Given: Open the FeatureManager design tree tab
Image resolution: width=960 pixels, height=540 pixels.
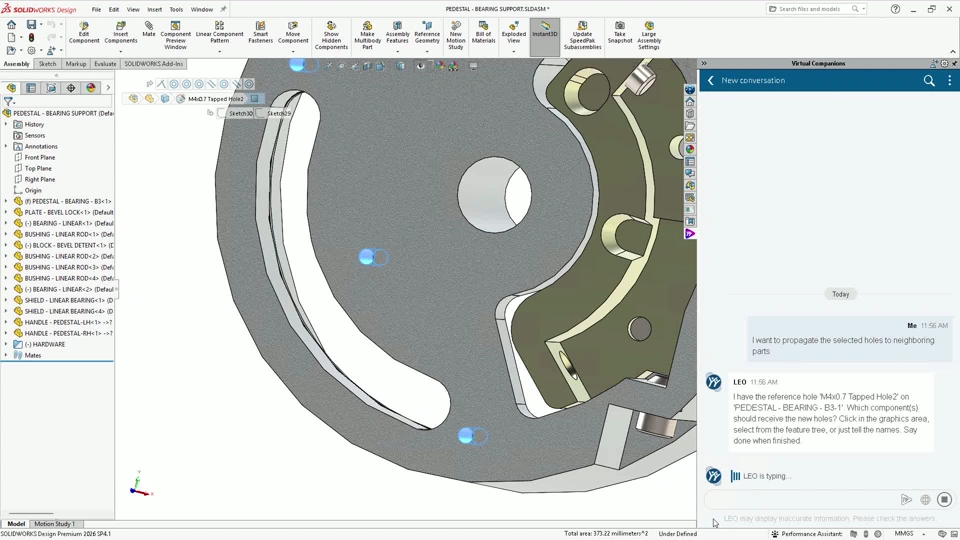Looking at the screenshot, I should (11, 88).
